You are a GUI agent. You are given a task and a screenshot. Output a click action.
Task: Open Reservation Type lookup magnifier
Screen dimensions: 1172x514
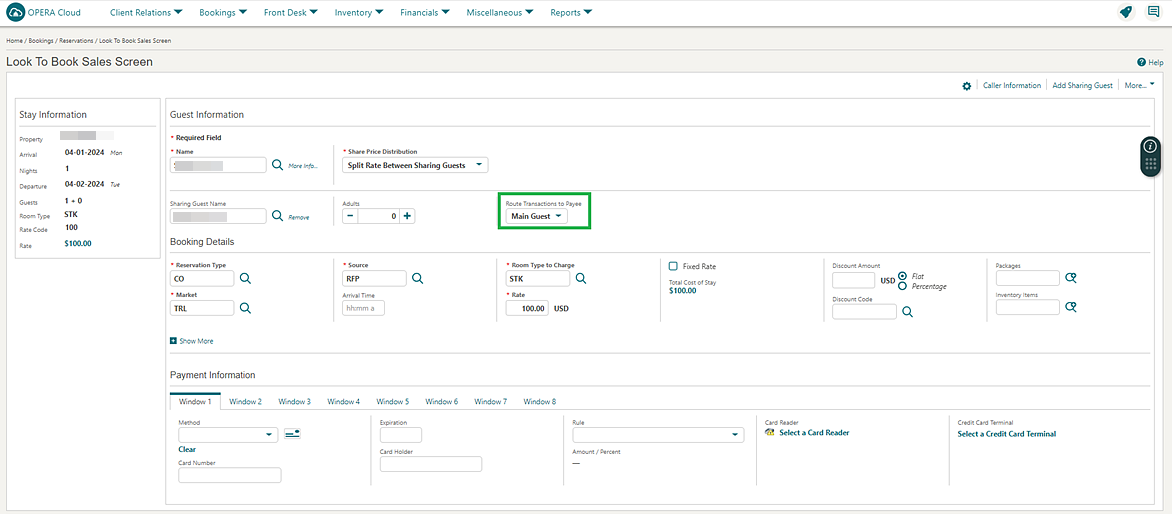pos(245,279)
